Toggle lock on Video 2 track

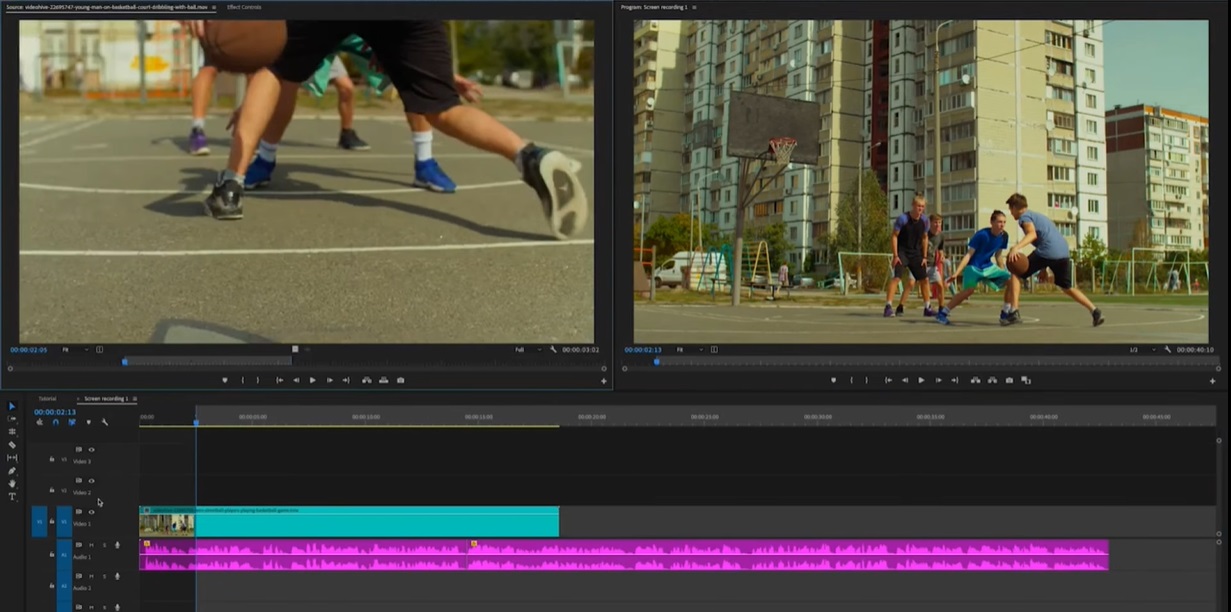pyautogui.click(x=52, y=490)
